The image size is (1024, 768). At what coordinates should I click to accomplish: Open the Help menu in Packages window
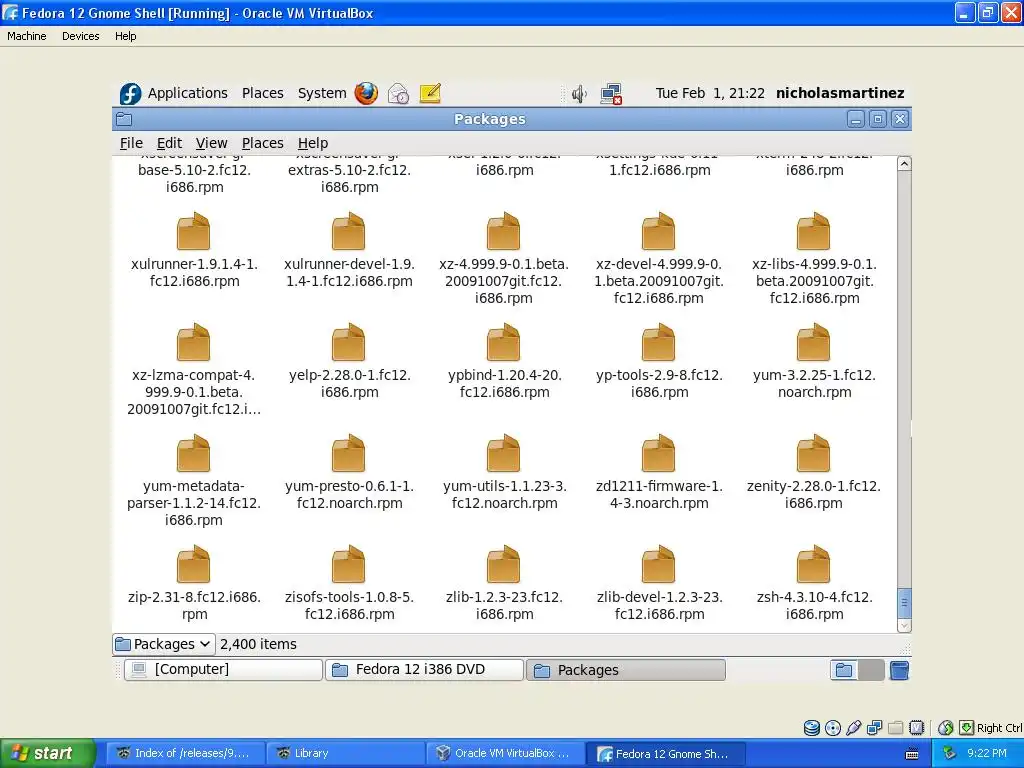coord(313,143)
